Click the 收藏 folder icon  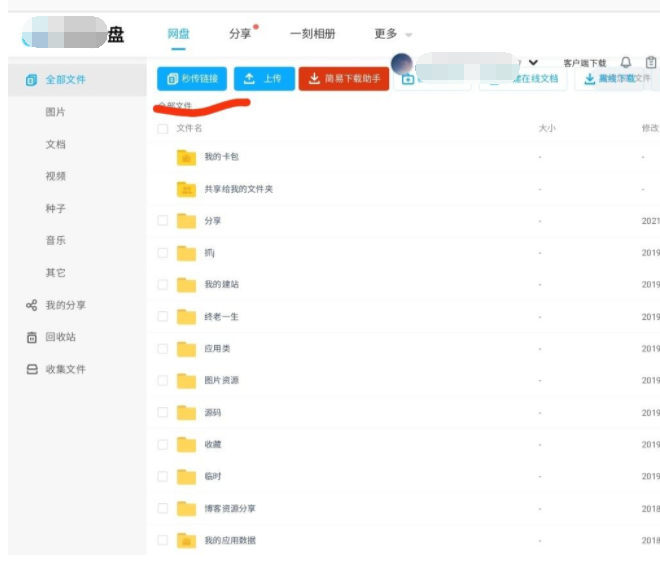(x=186, y=444)
